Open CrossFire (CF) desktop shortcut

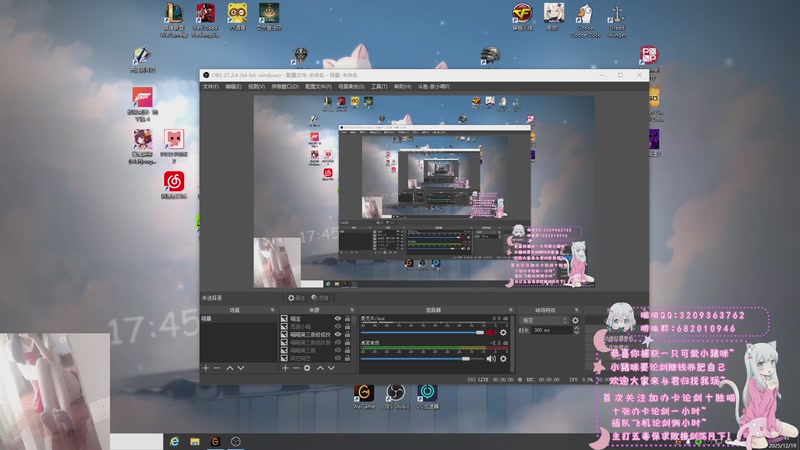pyautogui.click(x=522, y=17)
